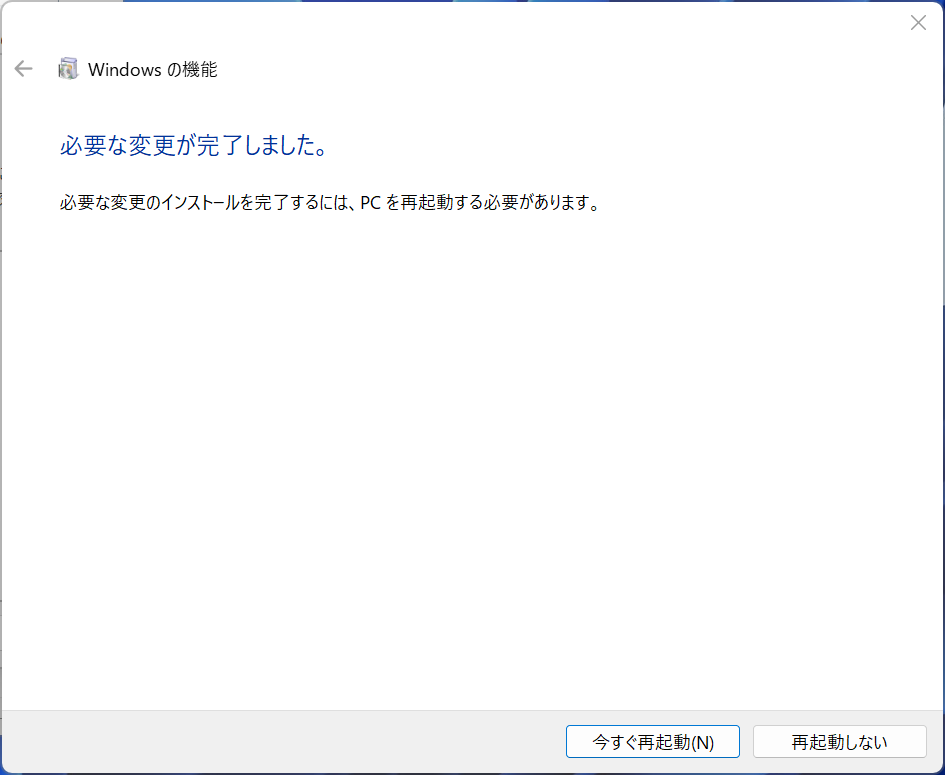This screenshot has height=775, width=945.
Task: Click the heading 必要な変更が完了しました。
Action: pyautogui.click(x=194, y=146)
